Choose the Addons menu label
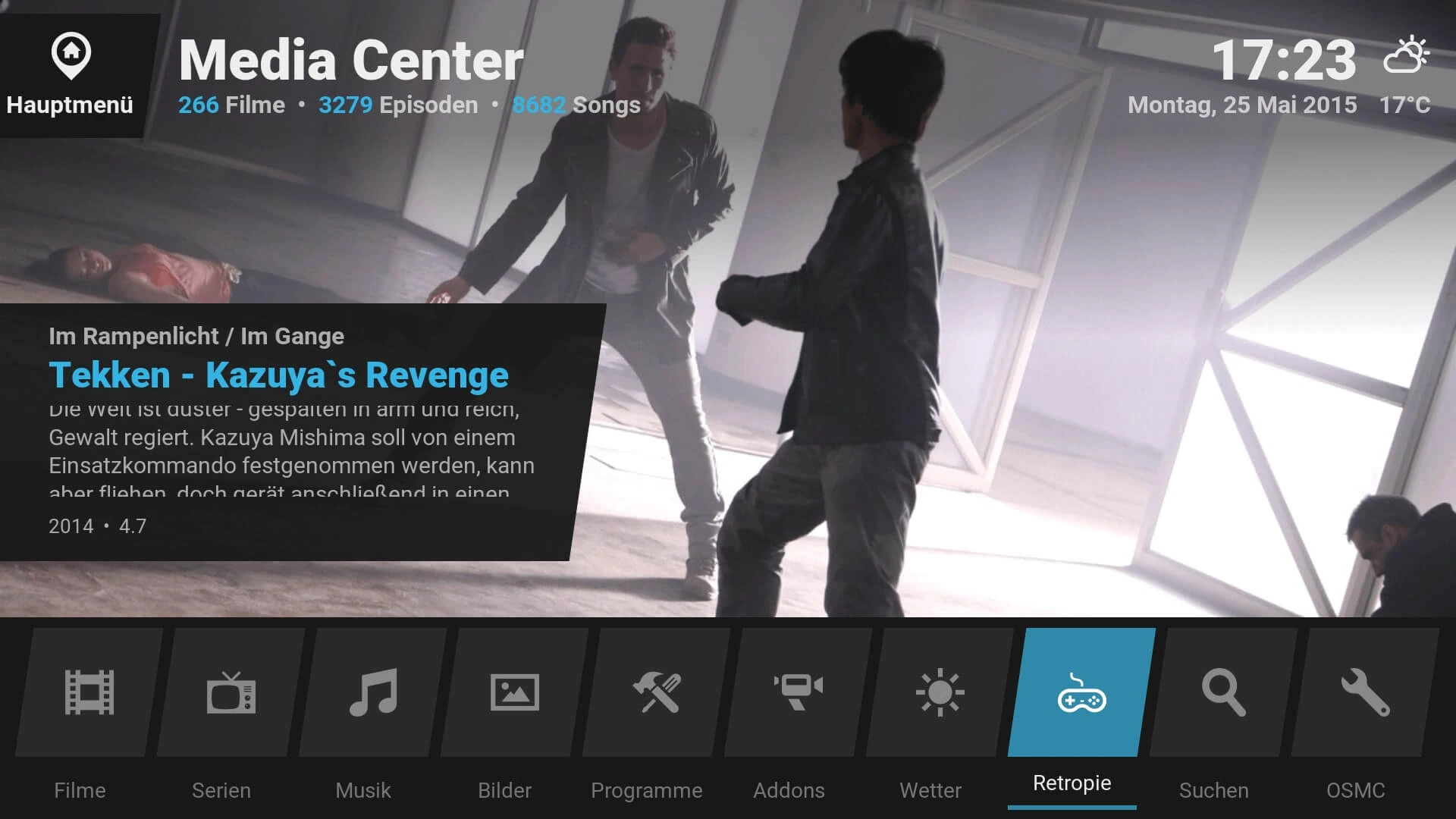 pyautogui.click(x=789, y=790)
